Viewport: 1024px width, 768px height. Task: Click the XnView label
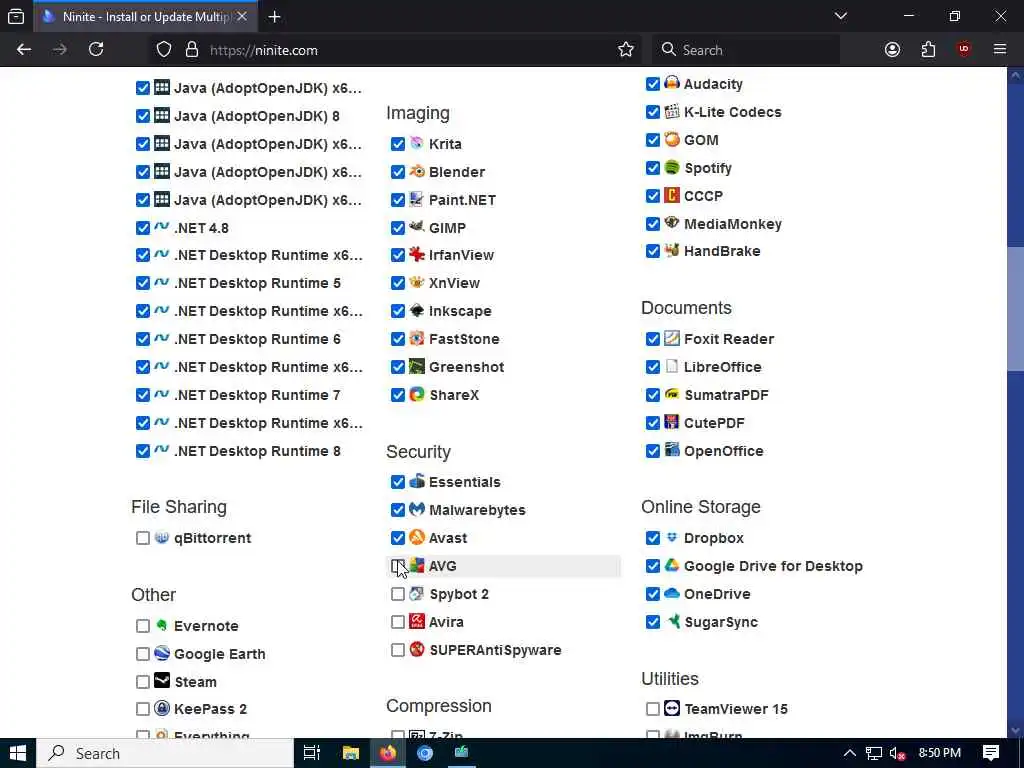pyautogui.click(x=454, y=283)
